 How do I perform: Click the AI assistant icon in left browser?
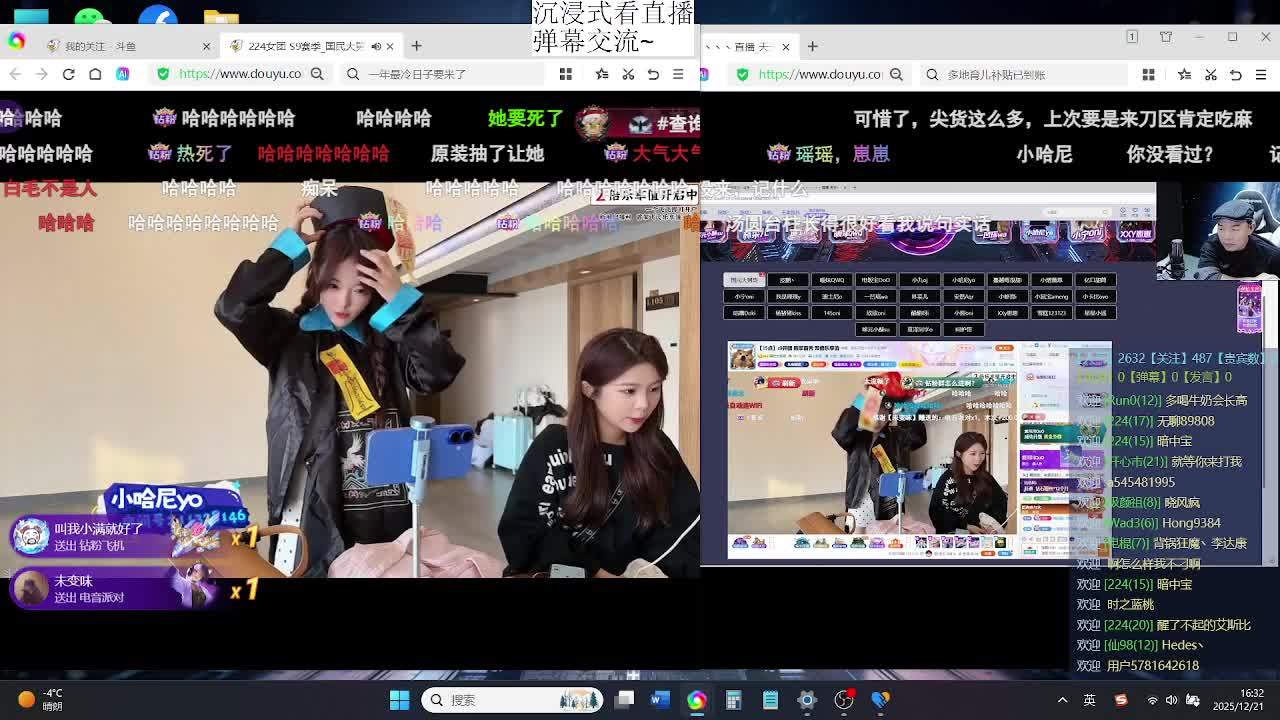122,74
